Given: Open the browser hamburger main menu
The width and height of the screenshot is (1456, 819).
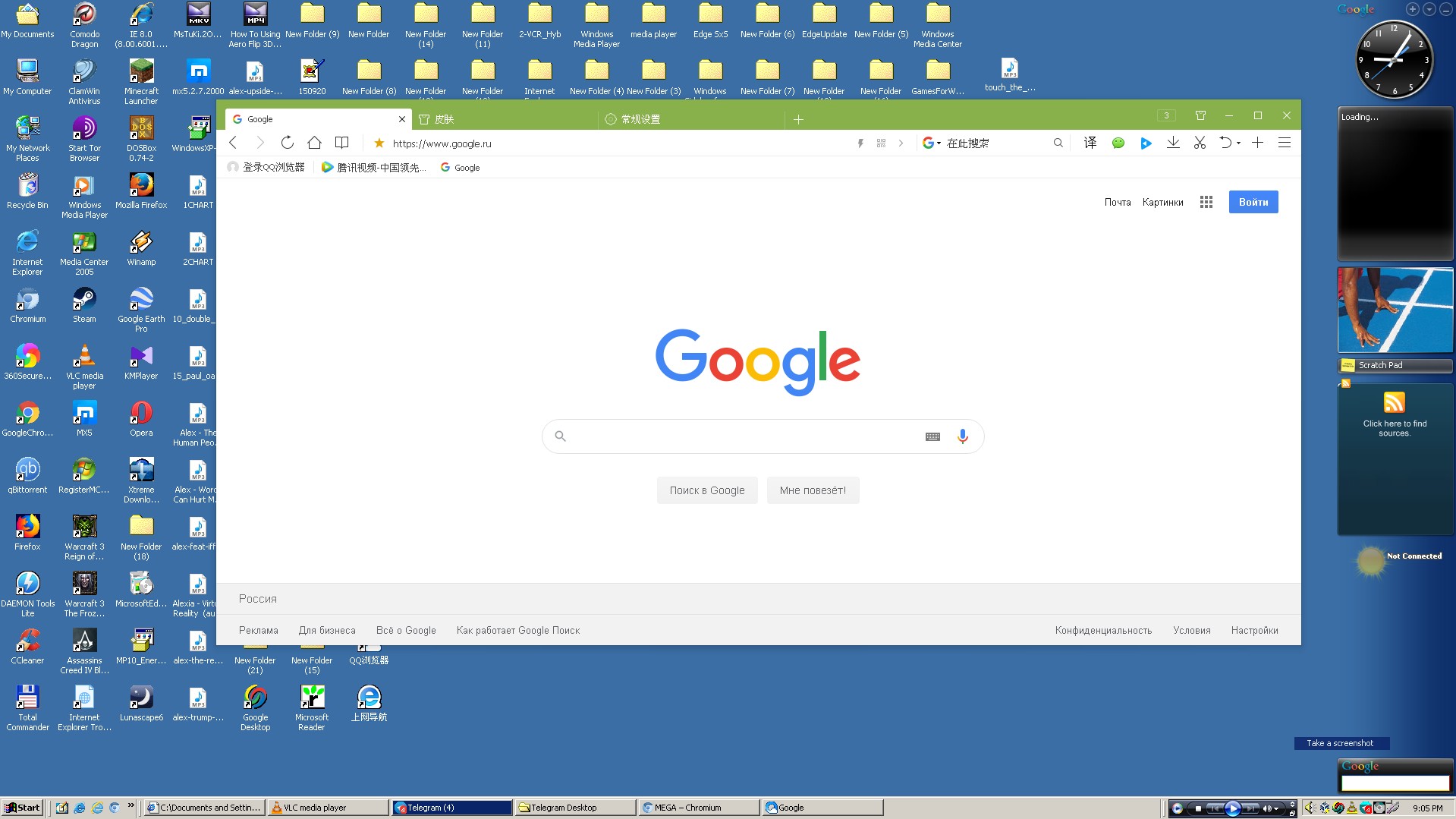Looking at the screenshot, I should point(1284,143).
